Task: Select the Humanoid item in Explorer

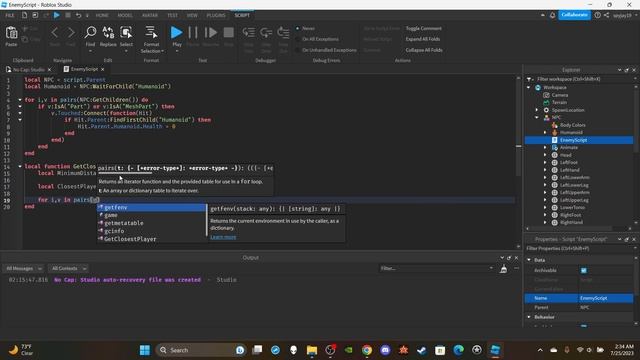Action: [571, 132]
